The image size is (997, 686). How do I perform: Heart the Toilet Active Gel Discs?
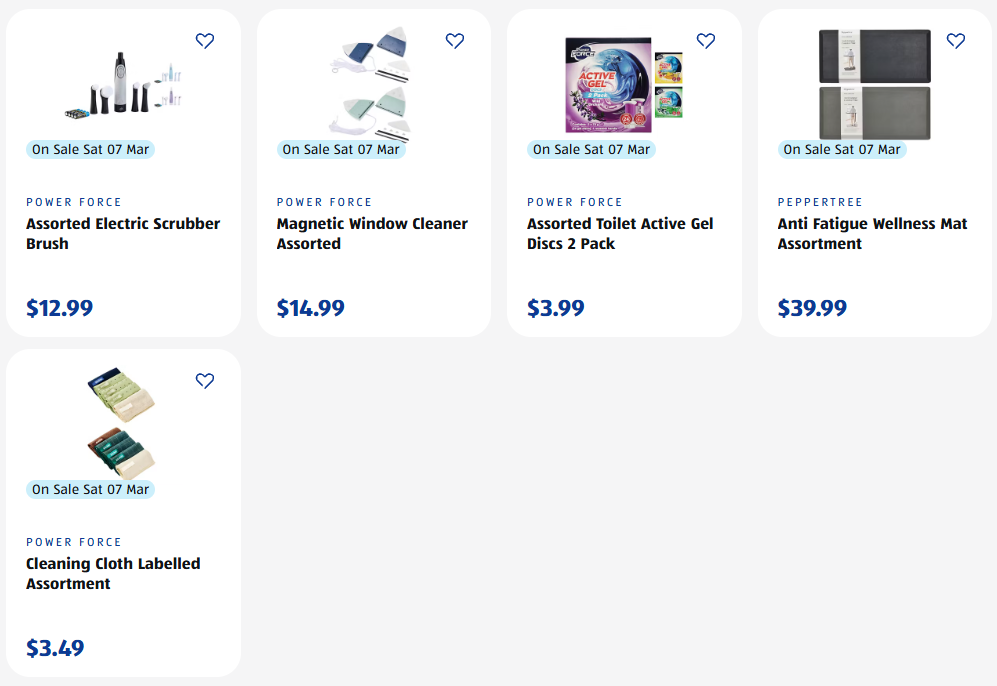point(706,41)
